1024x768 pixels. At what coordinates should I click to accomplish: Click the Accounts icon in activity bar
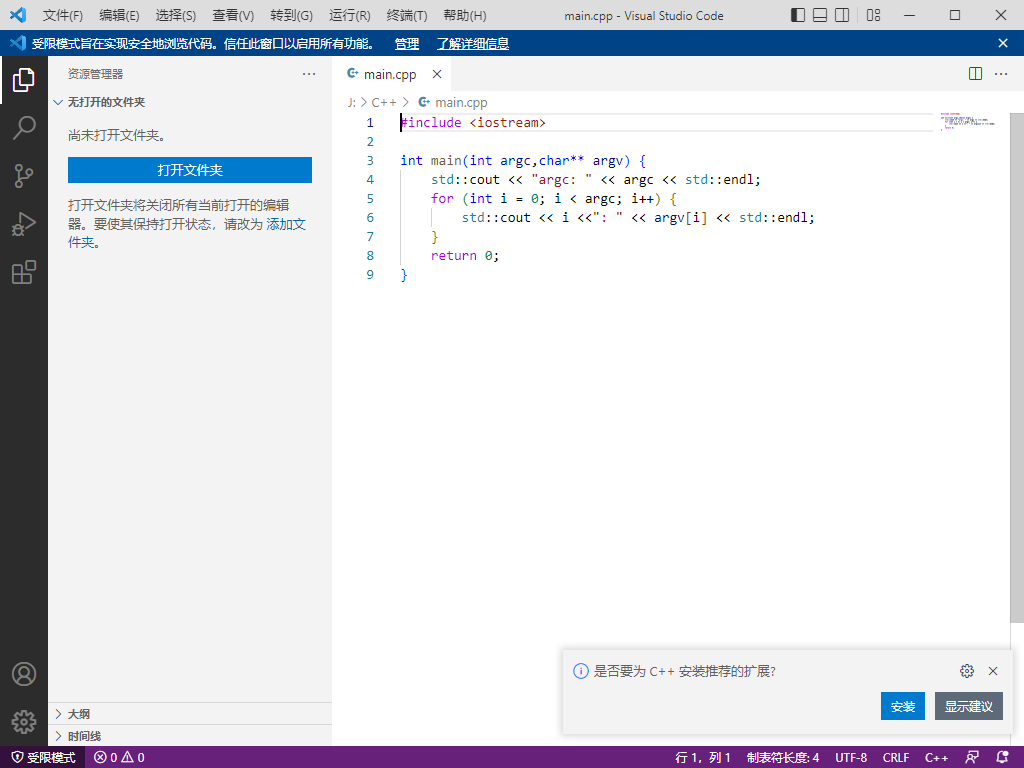(x=24, y=674)
